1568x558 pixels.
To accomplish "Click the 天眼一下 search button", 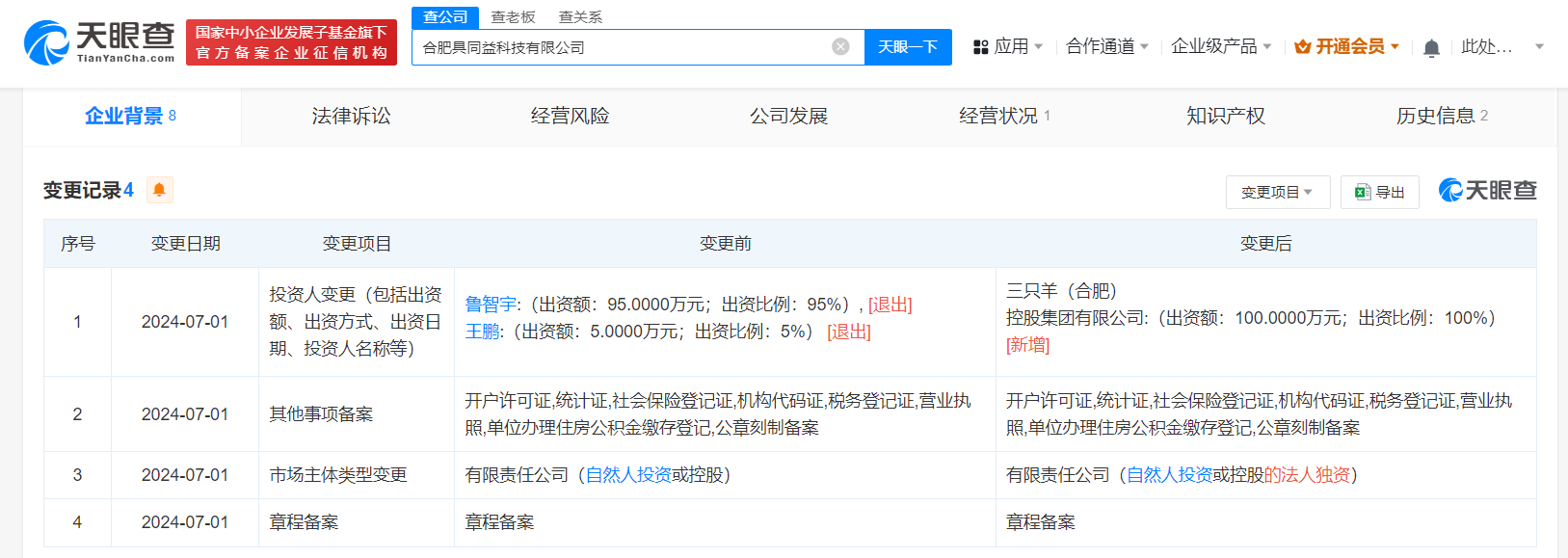I will coord(908,46).
